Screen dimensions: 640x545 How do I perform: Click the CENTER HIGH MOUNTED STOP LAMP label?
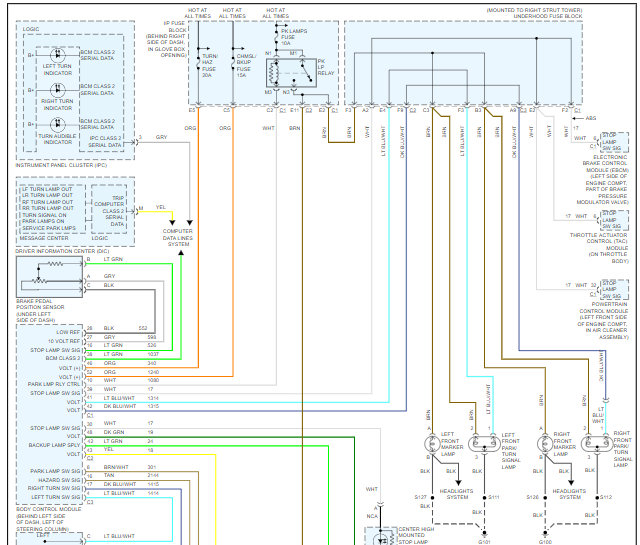coord(416,535)
